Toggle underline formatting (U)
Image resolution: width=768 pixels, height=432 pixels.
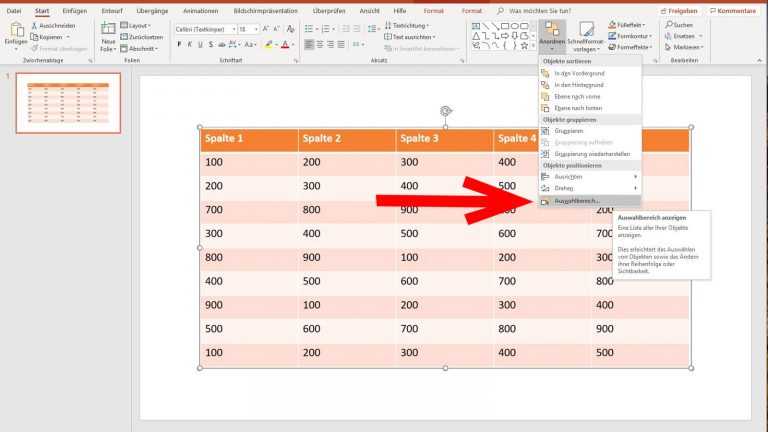click(x=200, y=45)
